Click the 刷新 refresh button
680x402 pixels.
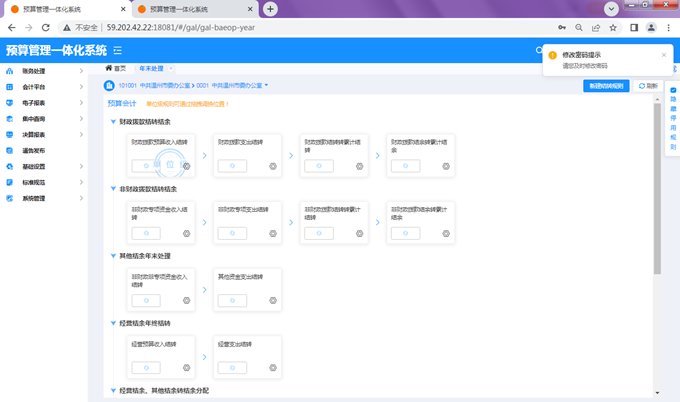click(648, 86)
